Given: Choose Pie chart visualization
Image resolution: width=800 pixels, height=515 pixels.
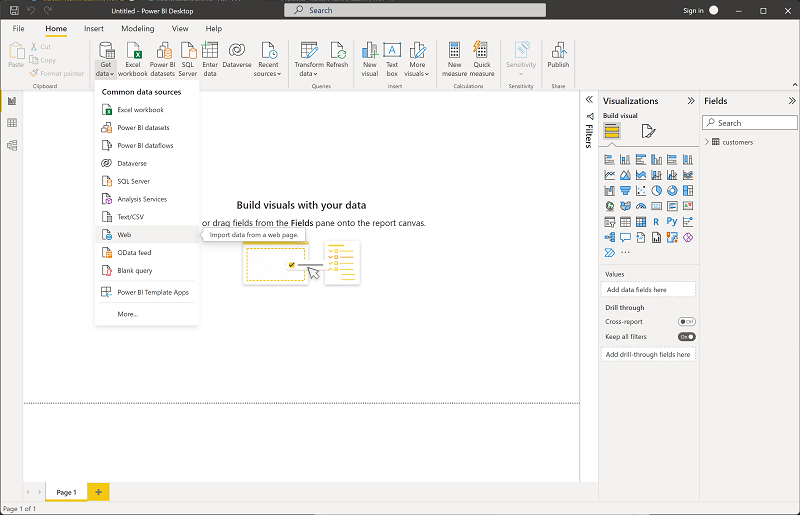Looking at the screenshot, I should coord(657,190).
